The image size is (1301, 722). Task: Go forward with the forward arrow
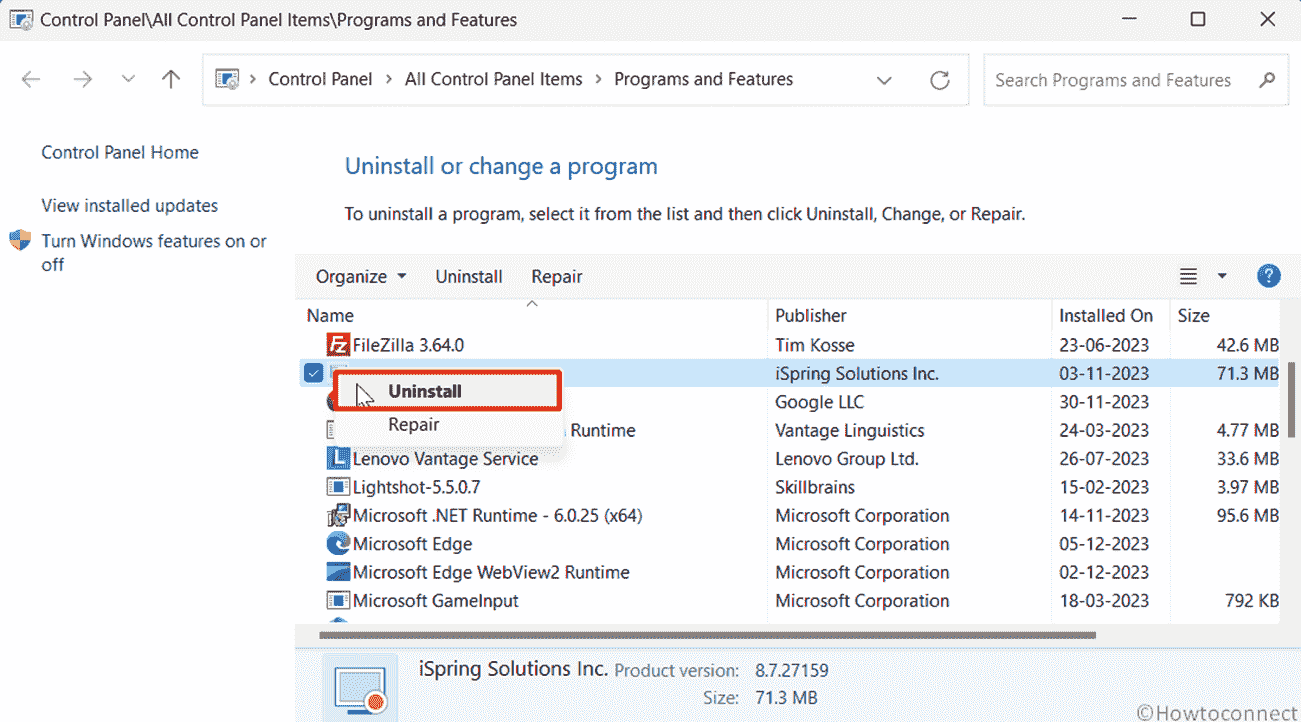(x=82, y=80)
